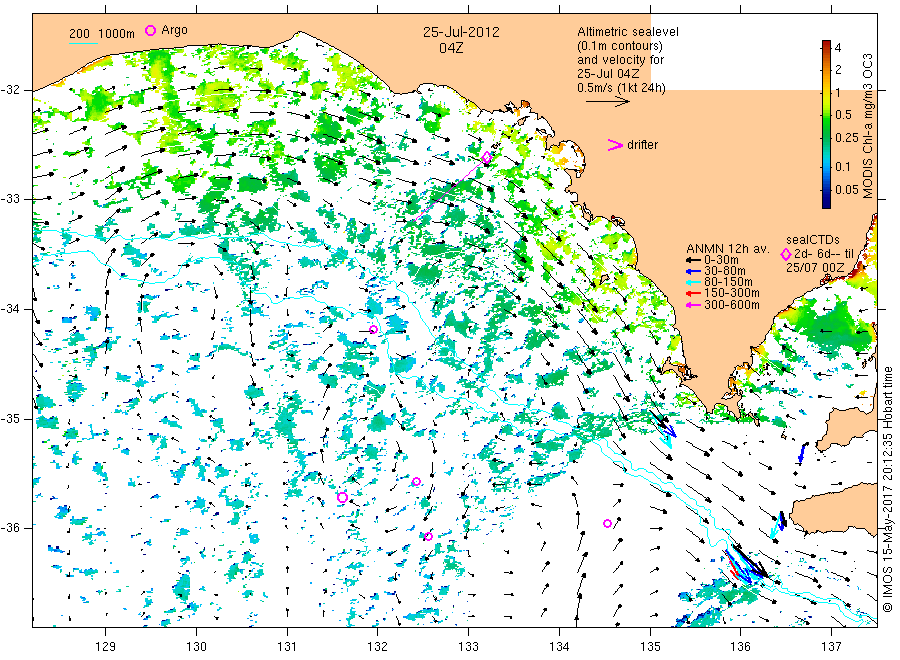This screenshot has width=900, height=660.
Task: Click the dark blue bottom of color bar
Action: click(x=826, y=204)
